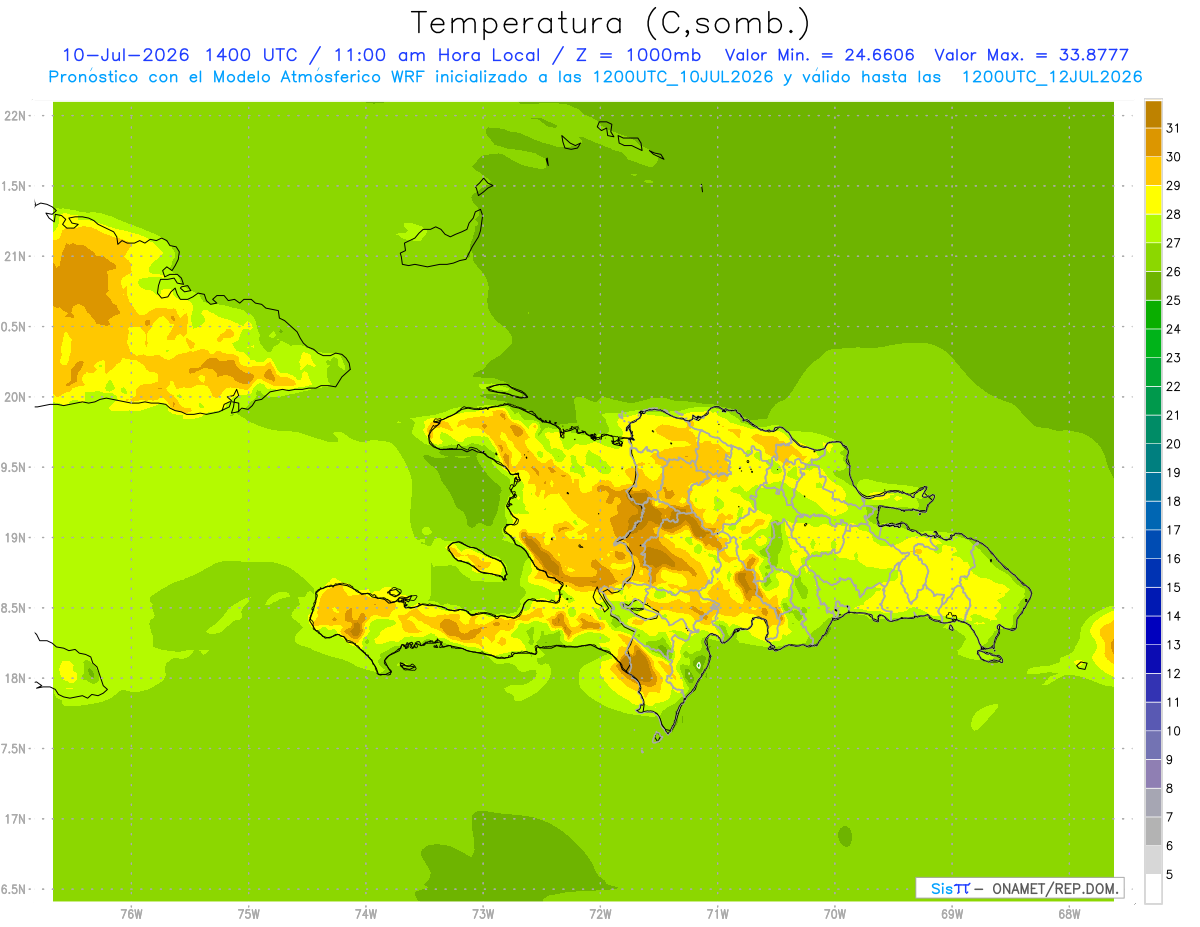1200x927 pixels.
Task: Click the '75W' longitude label
Action: (x=249, y=914)
